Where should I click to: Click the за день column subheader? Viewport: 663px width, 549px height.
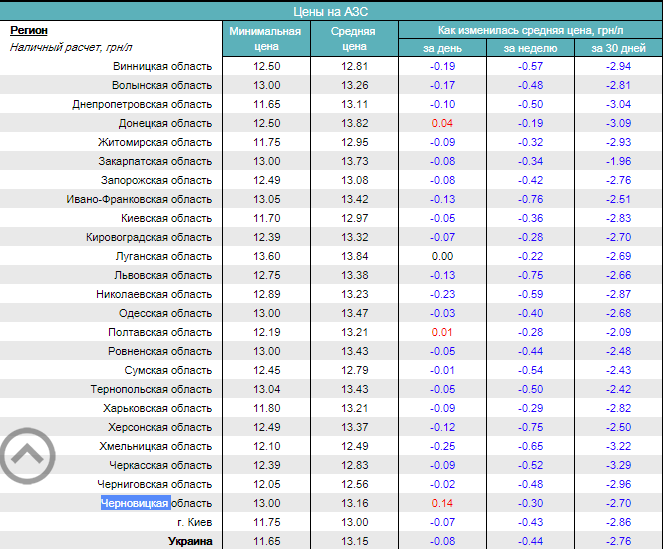pyautogui.click(x=442, y=47)
